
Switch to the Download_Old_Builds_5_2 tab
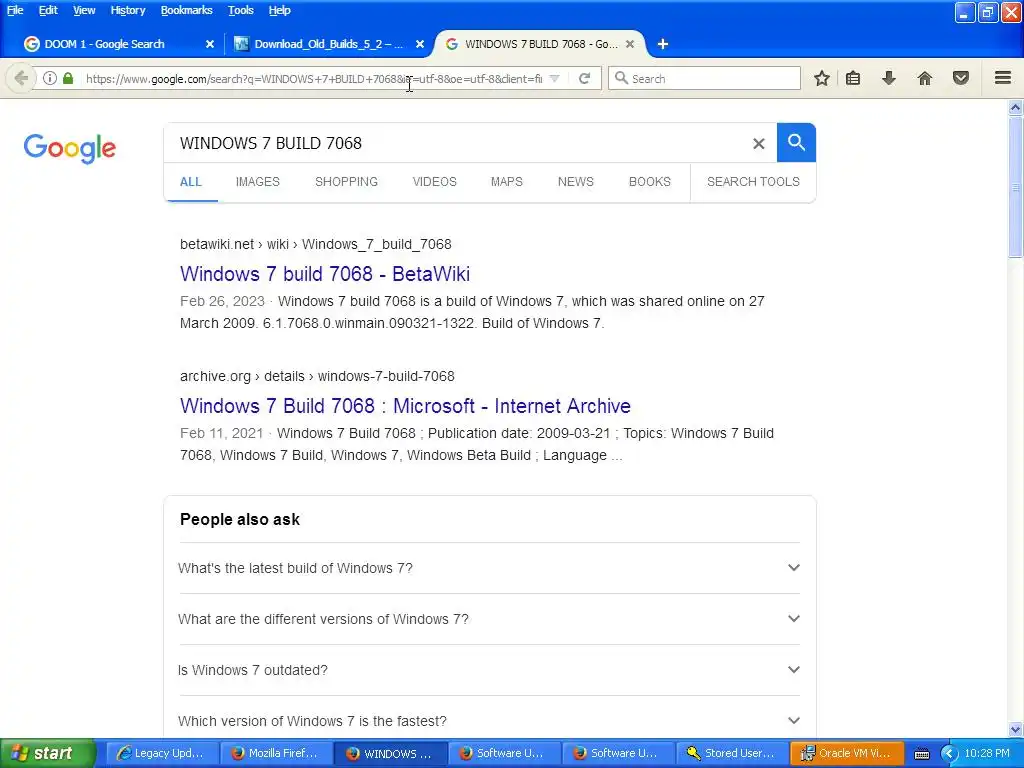pyautogui.click(x=328, y=44)
